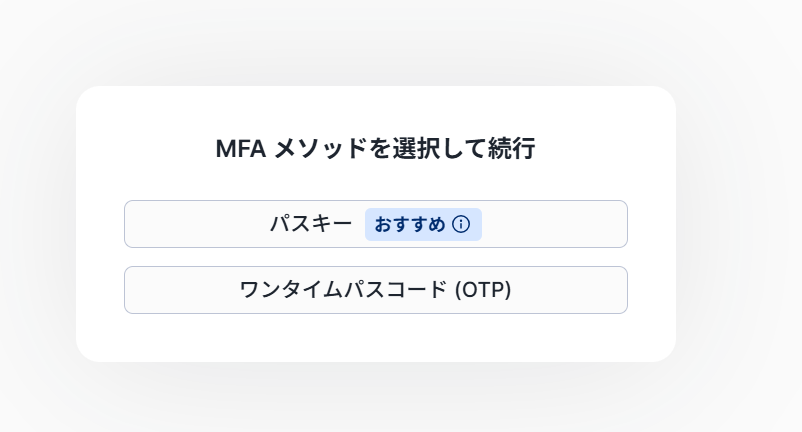Click the circled i icon in the badge
802x432 pixels.
(460, 225)
